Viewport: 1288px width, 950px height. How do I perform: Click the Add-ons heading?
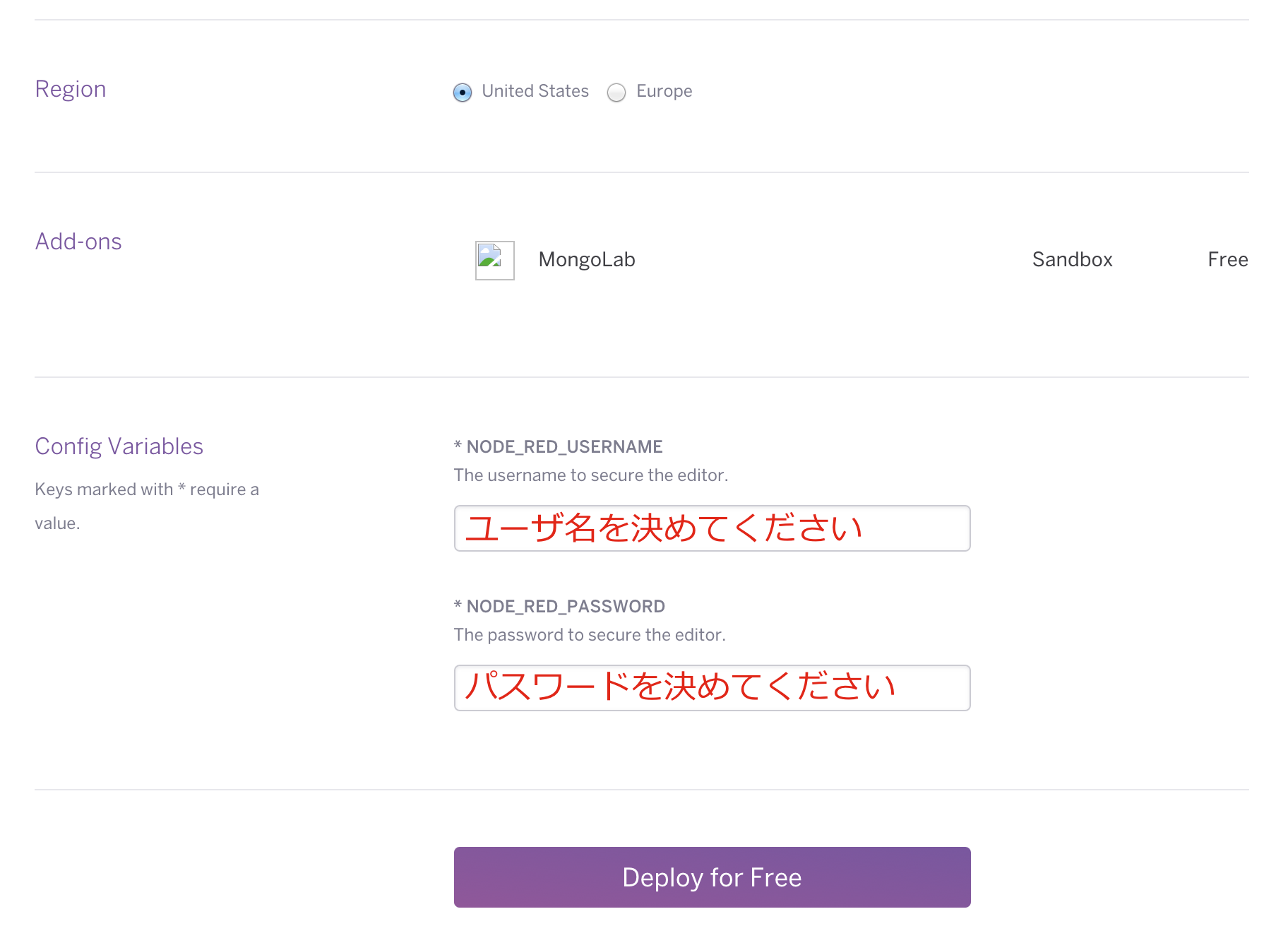point(78,242)
